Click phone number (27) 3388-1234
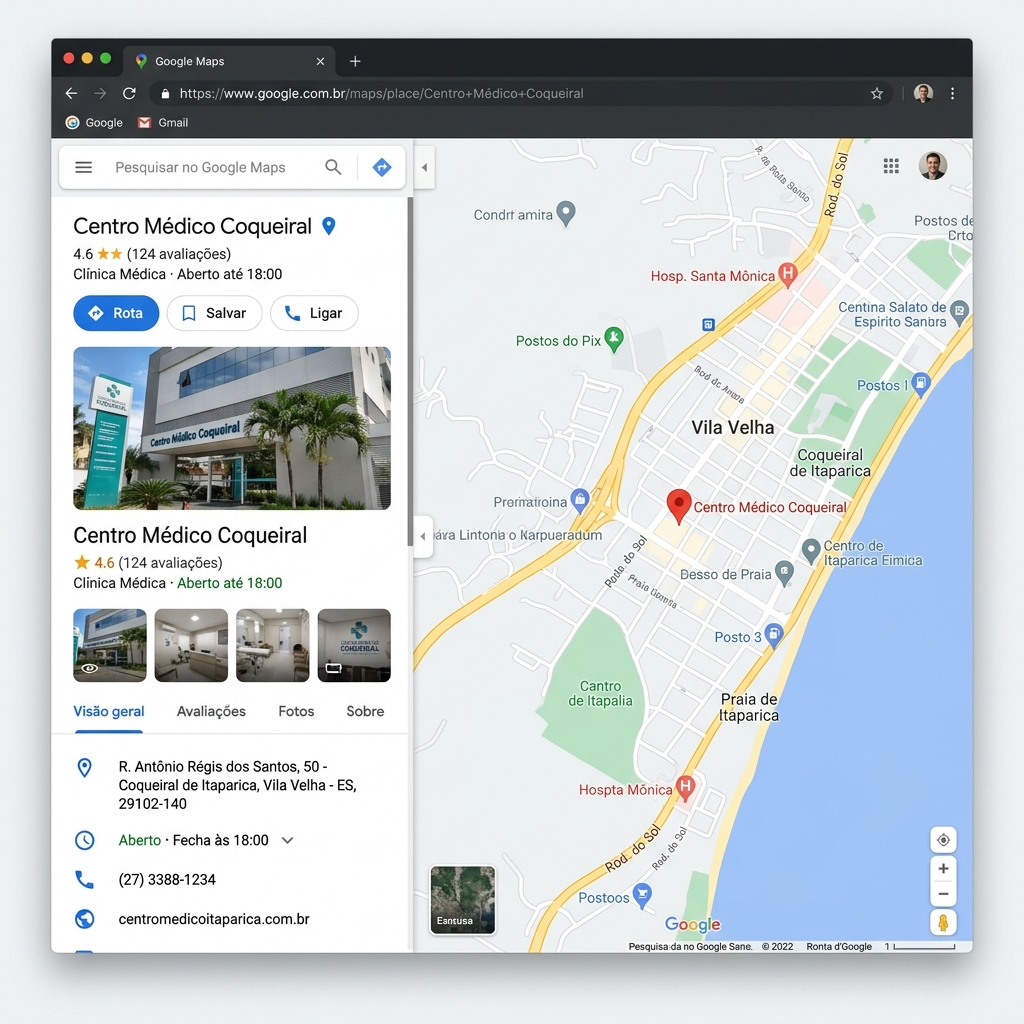The image size is (1024, 1024). tap(167, 880)
